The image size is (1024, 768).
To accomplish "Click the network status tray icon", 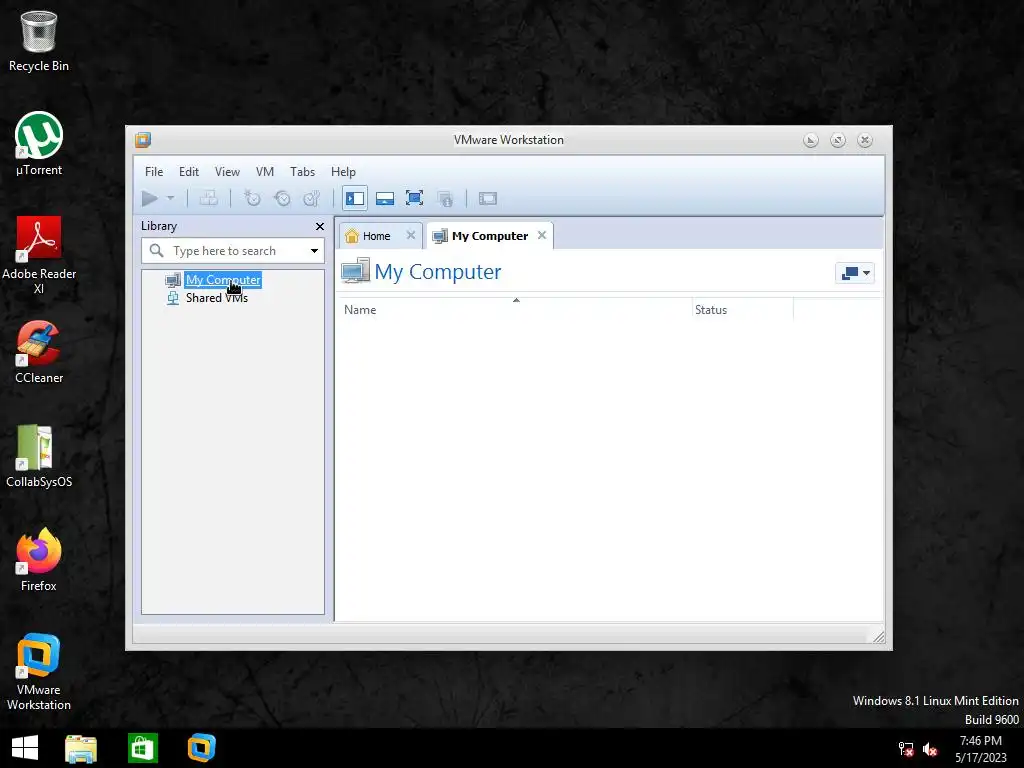I will point(906,749).
